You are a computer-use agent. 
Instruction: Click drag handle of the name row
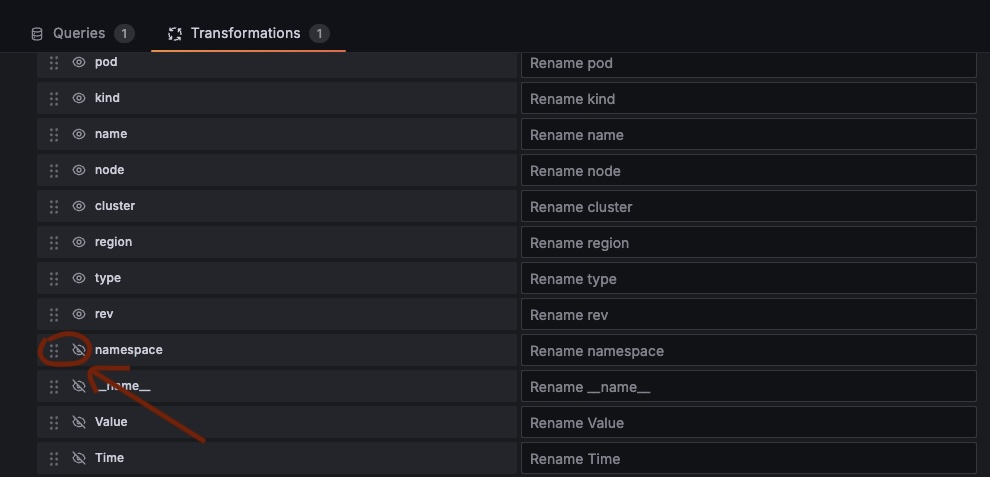[54, 134]
